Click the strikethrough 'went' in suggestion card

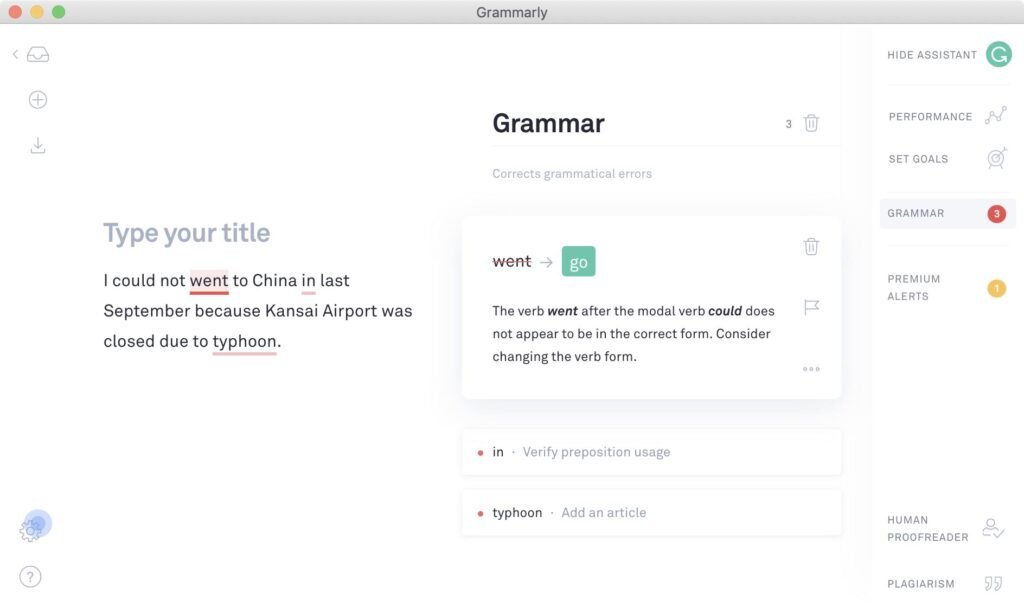(x=512, y=261)
